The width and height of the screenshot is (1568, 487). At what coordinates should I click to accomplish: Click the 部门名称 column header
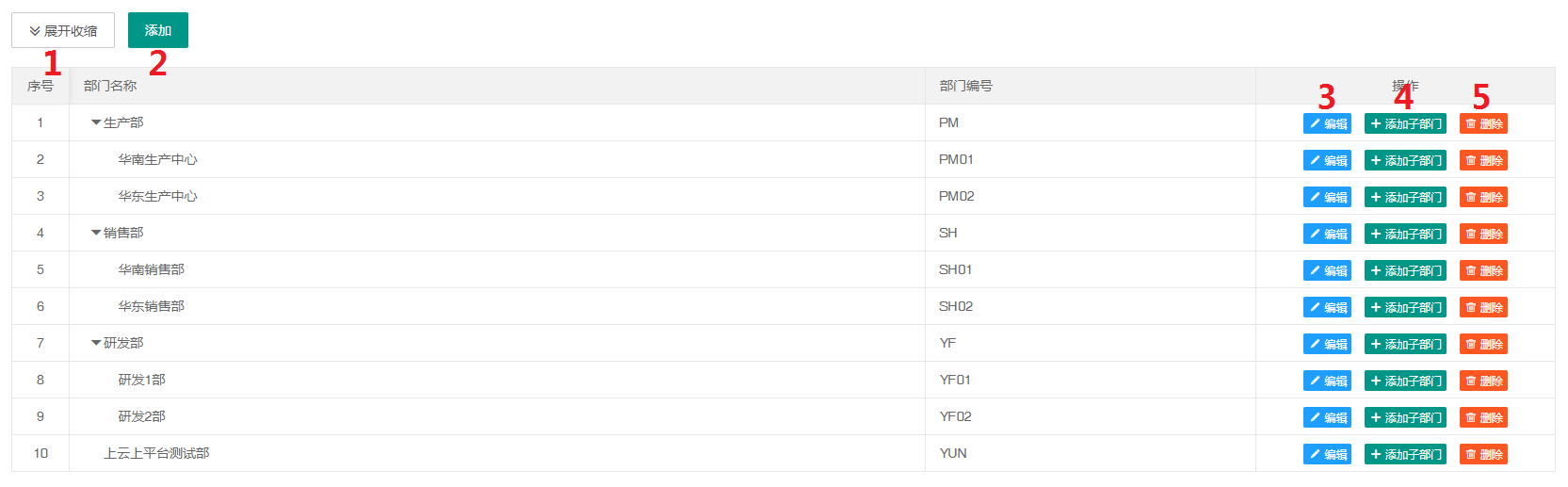[x=110, y=86]
